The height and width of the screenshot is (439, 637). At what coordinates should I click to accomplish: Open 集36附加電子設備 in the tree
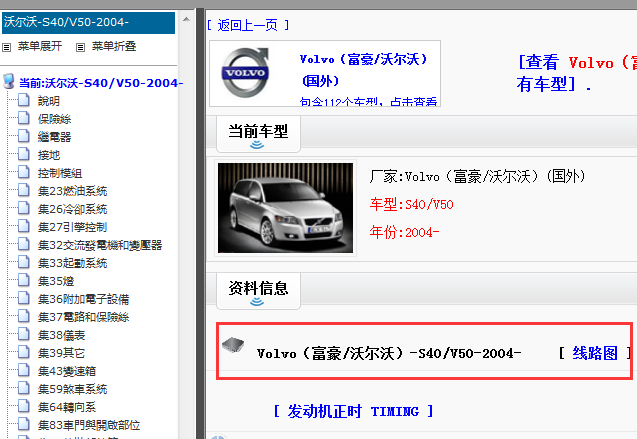(83, 299)
